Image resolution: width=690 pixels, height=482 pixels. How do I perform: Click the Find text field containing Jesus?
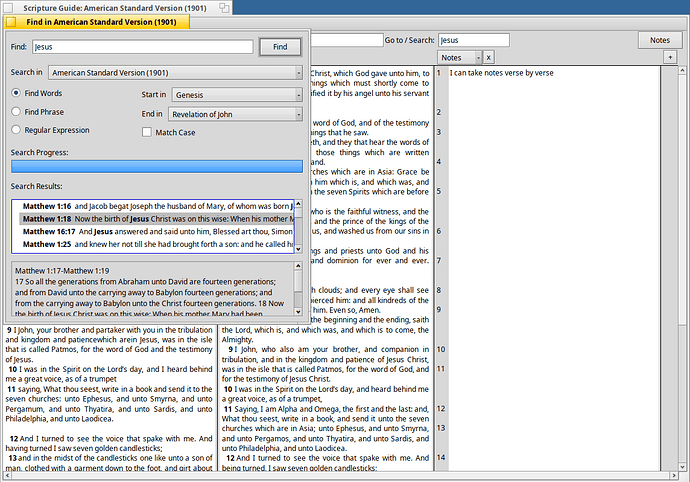[x=143, y=47]
